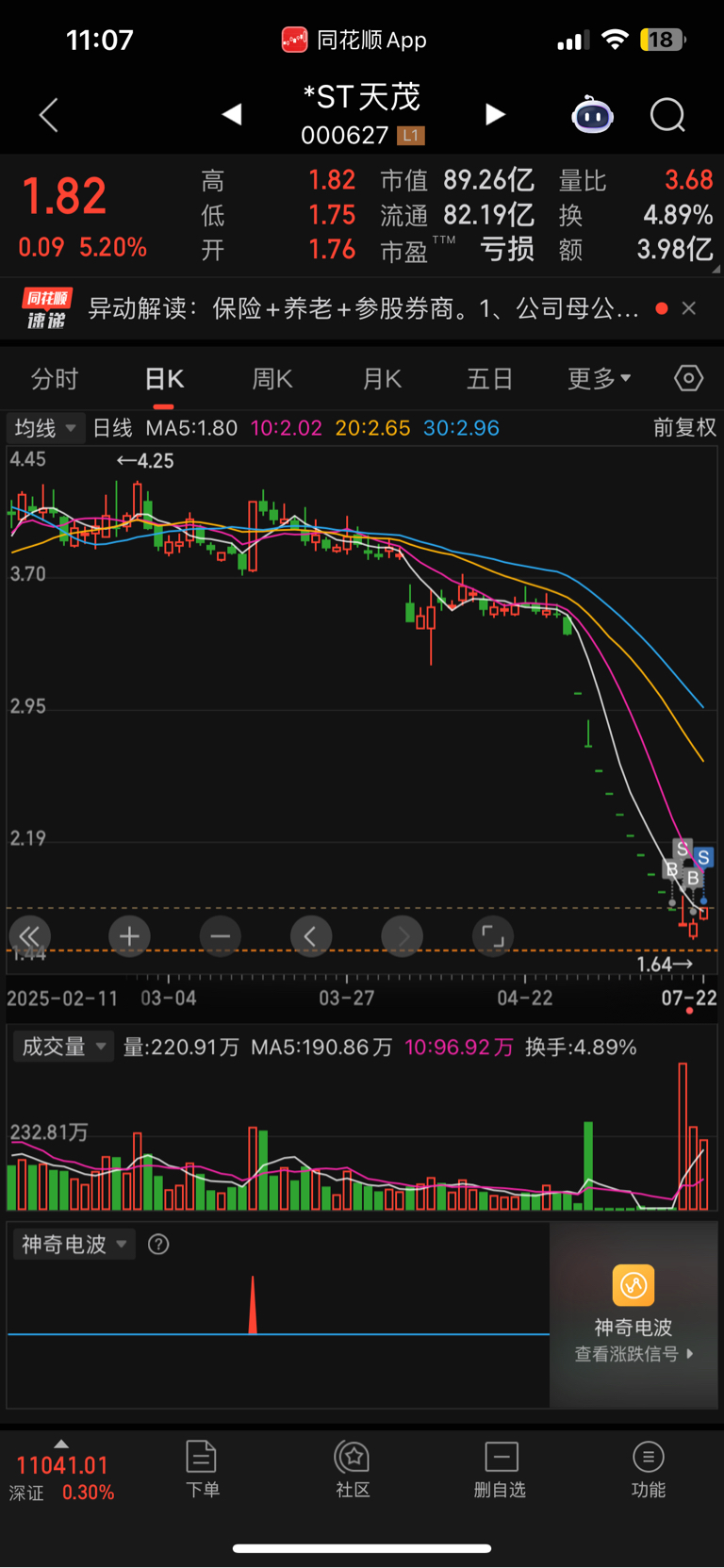Viewport: 724px width, 1568px height.
Task: Tap the red spike in 神奇电波 chart
Action: (x=253, y=1305)
